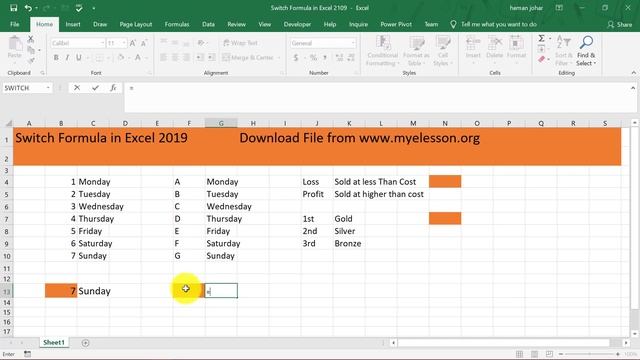Open Merge & Center dropdown

[279, 58]
